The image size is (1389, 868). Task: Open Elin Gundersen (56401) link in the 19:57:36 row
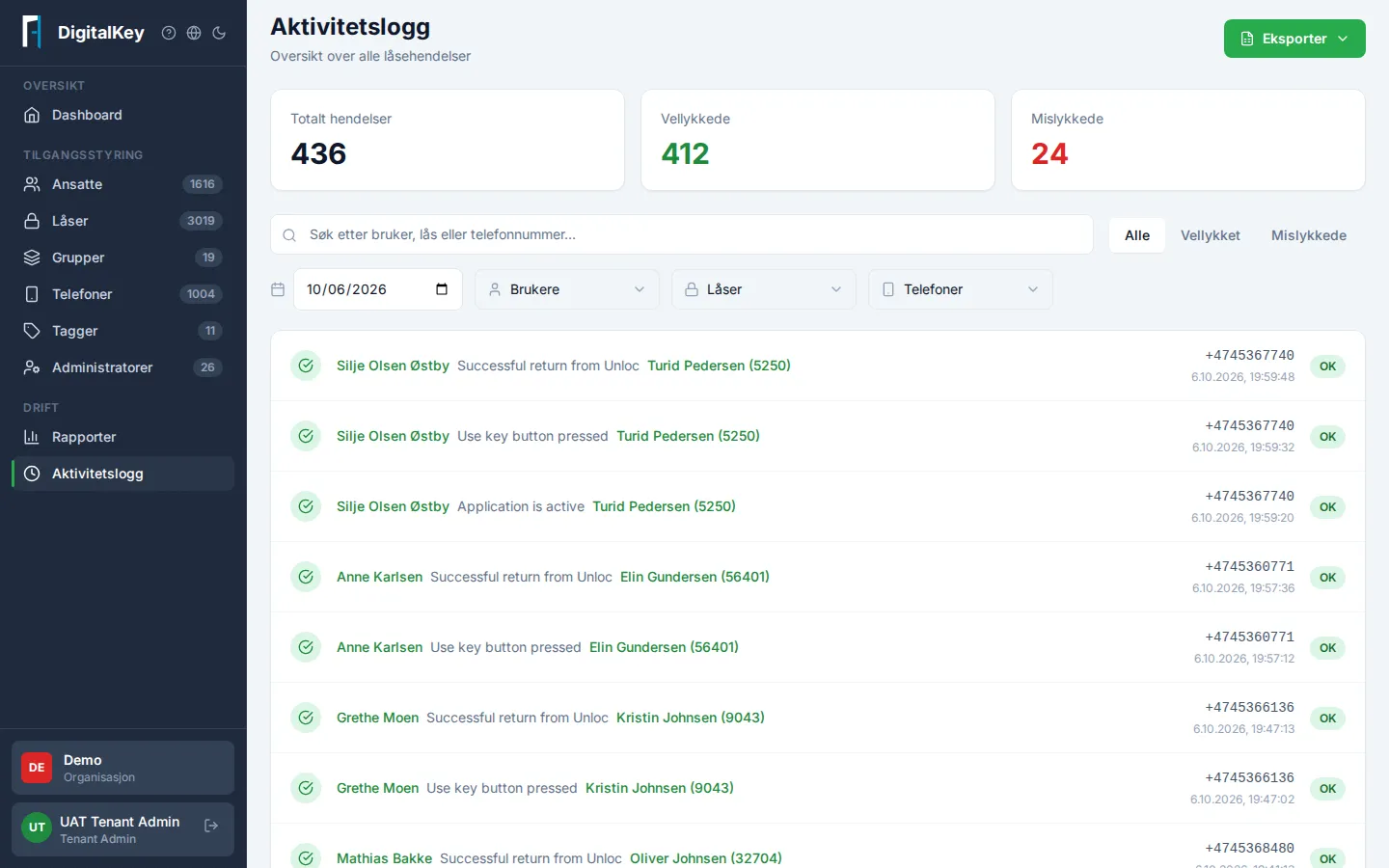pos(694,577)
